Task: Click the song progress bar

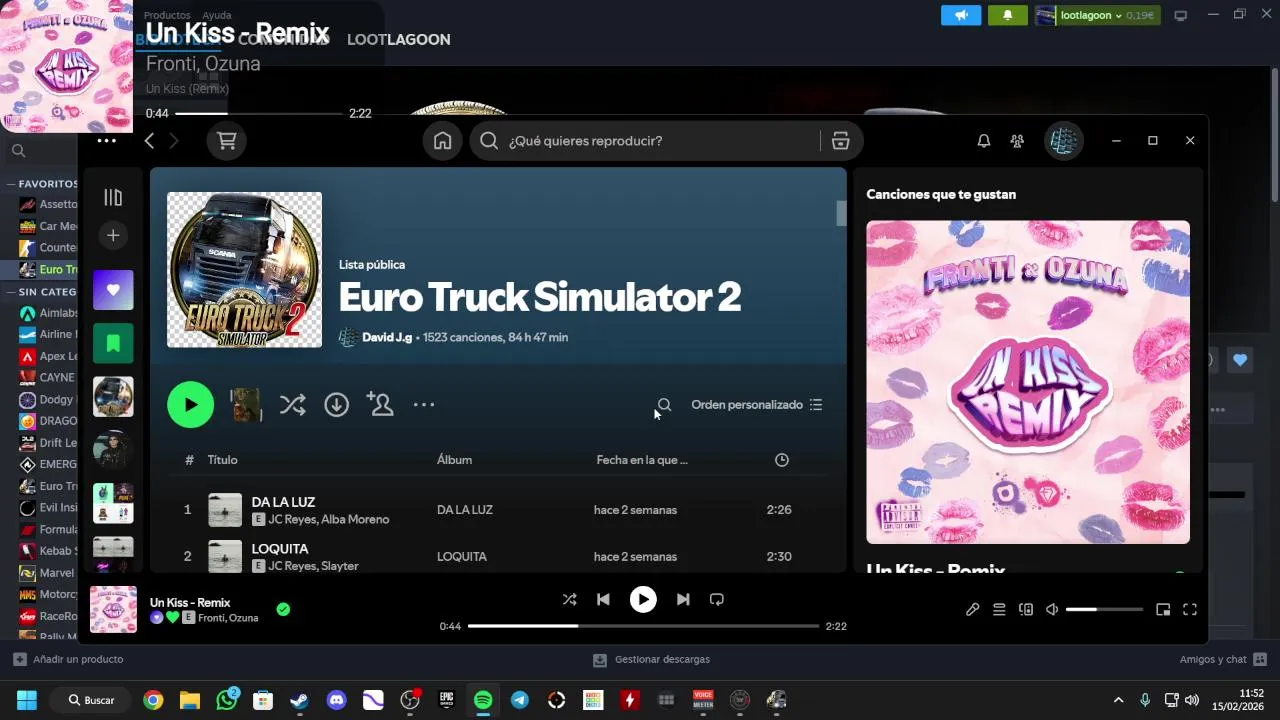Action: (643, 626)
